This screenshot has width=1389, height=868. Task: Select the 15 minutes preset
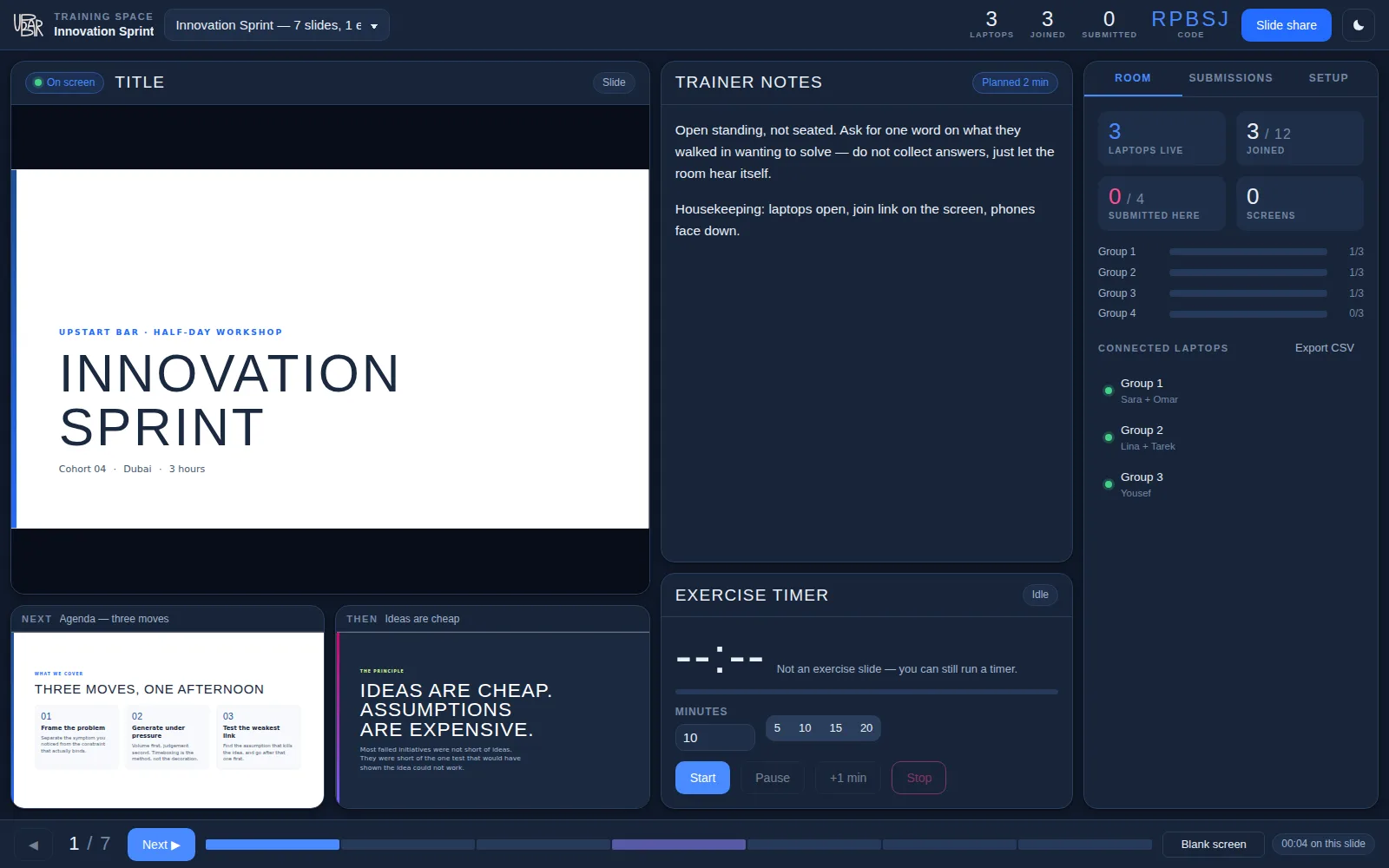[836, 728]
